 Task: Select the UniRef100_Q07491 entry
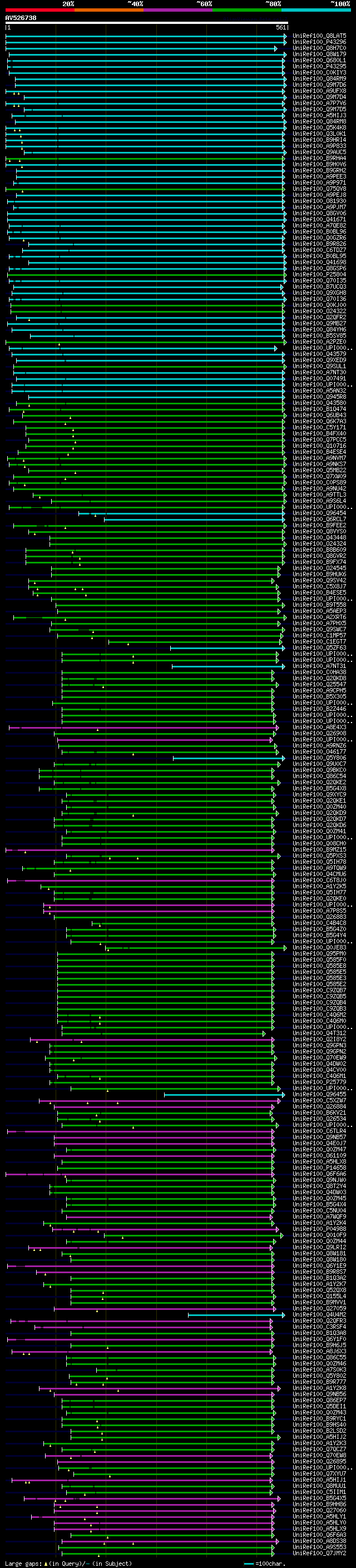pyautogui.click(x=319, y=379)
